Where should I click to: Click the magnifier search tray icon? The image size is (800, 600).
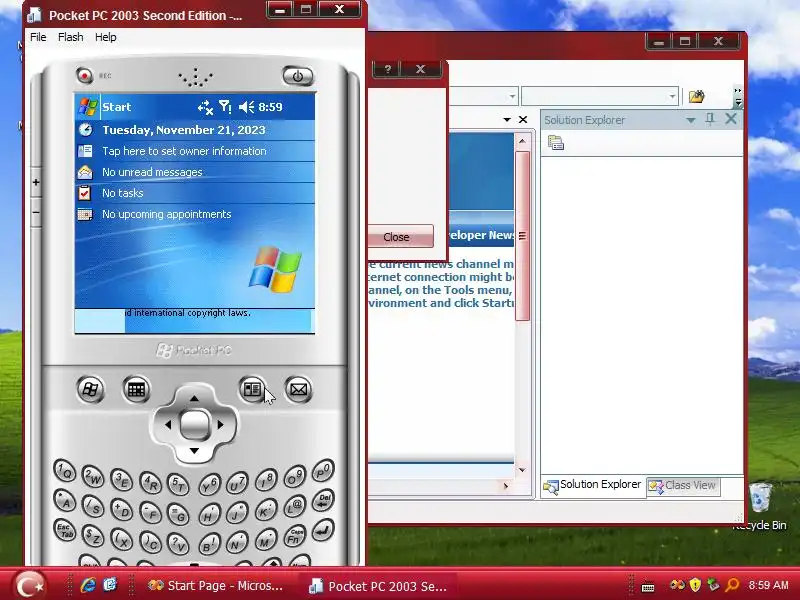pyautogui.click(x=732, y=585)
